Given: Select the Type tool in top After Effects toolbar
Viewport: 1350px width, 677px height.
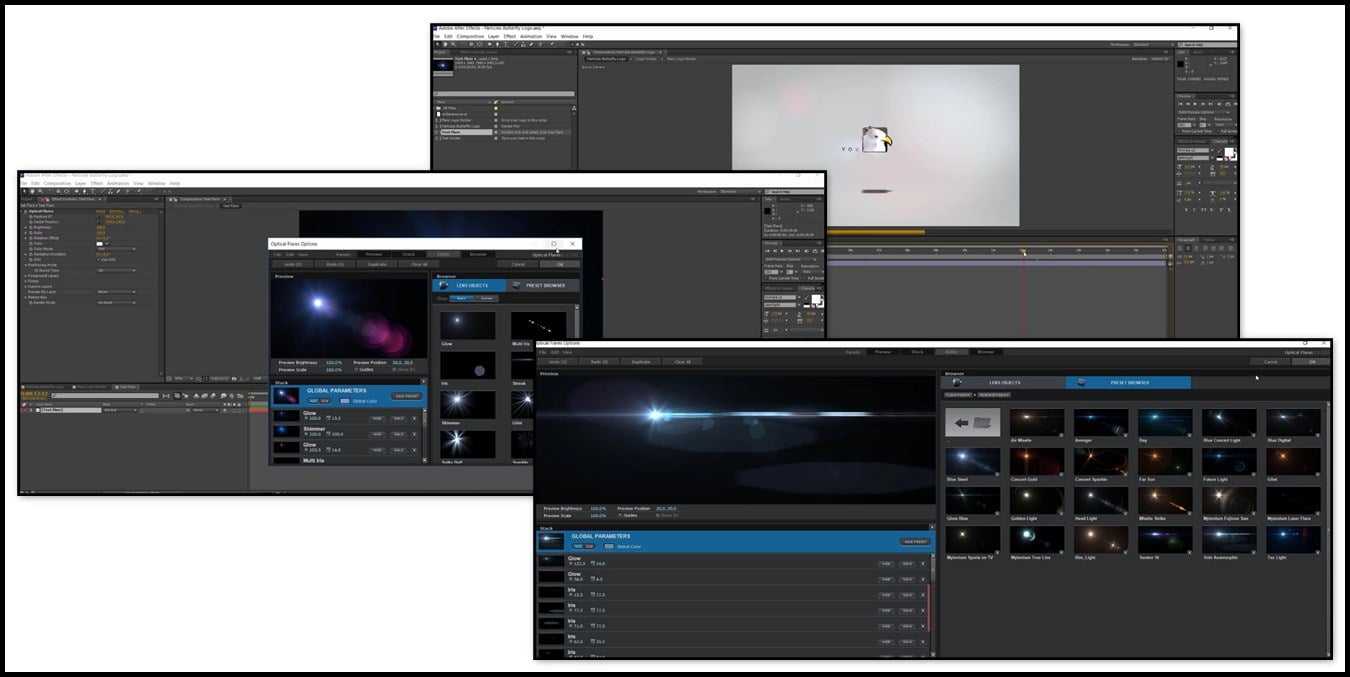Looking at the screenshot, I should tap(506, 44).
